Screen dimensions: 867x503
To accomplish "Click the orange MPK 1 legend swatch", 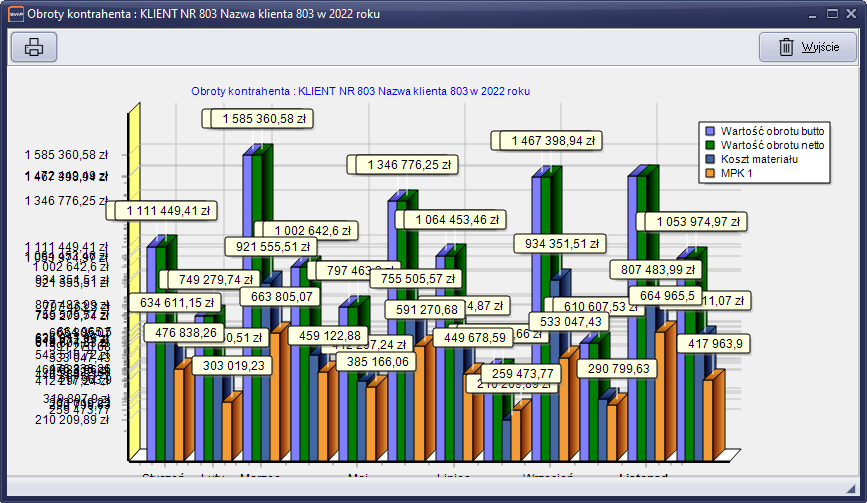I will point(711,173).
